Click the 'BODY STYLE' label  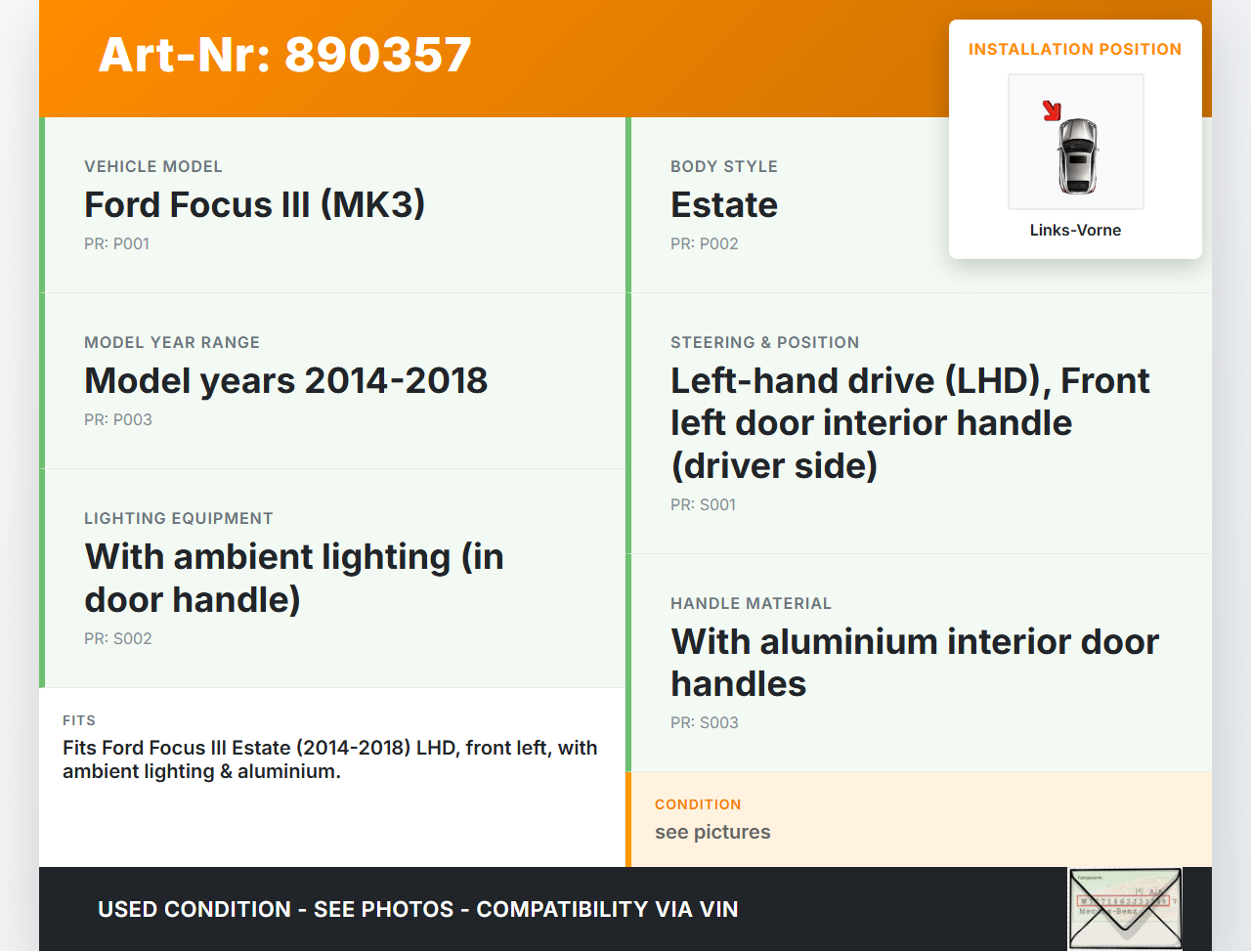(724, 166)
